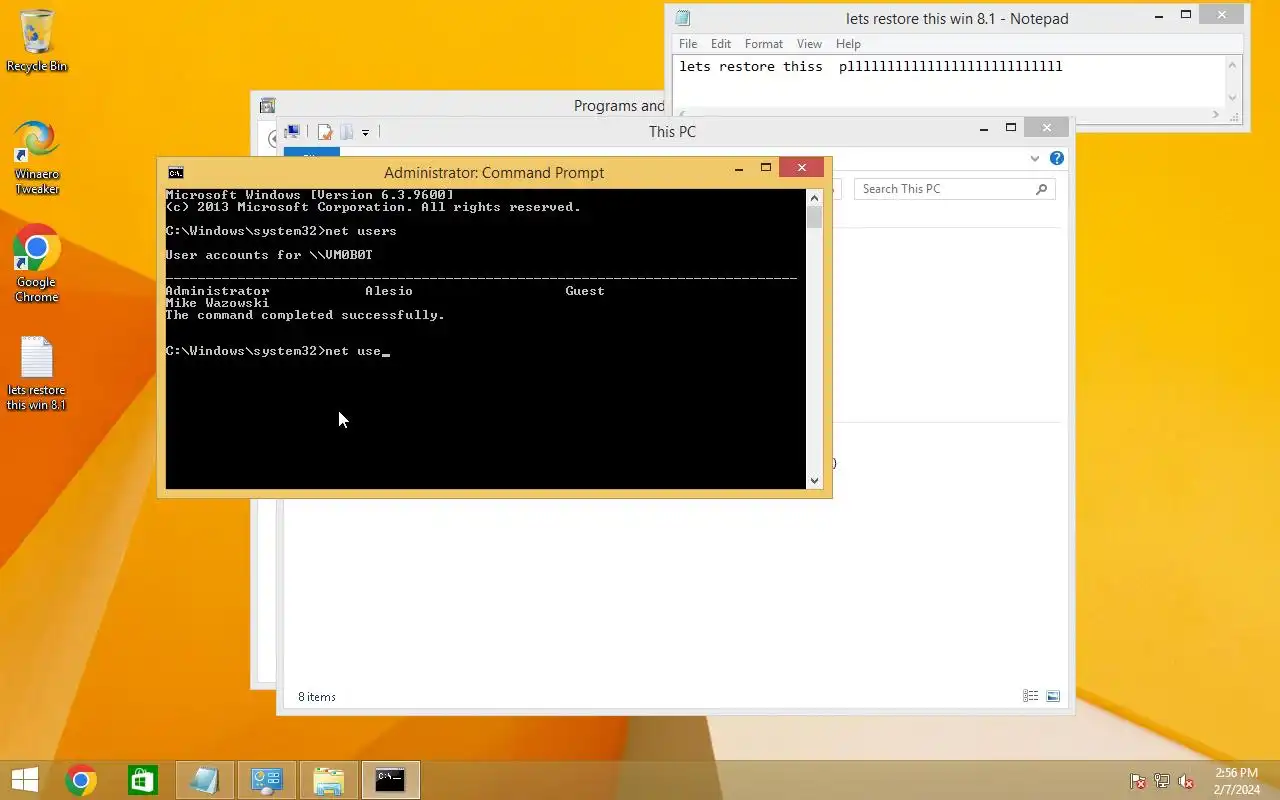This screenshot has height=800, width=1280.
Task: Click the This PC system icon in title bar
Action: [x=293, y=131]
